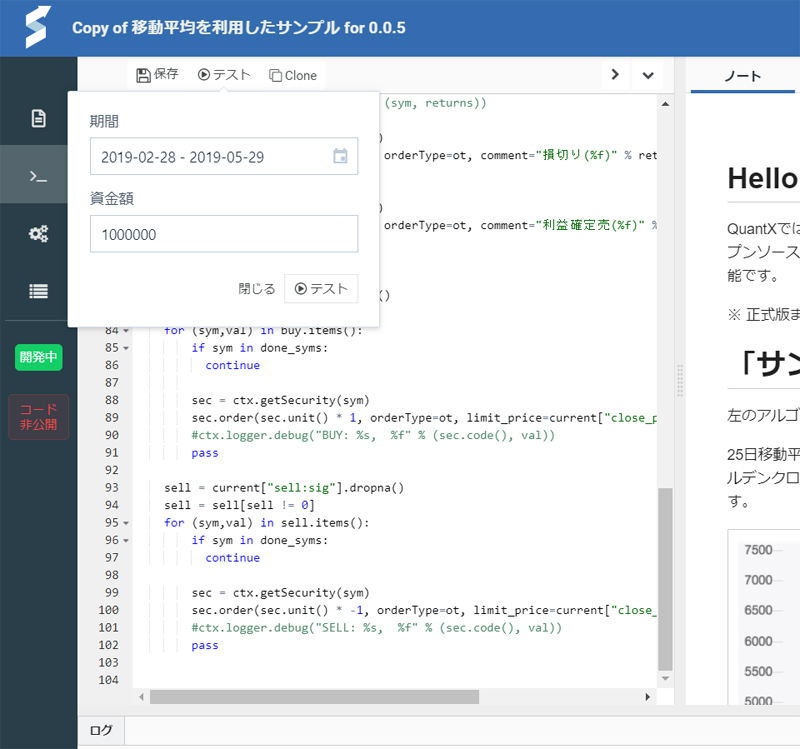Collapse the fold arrow on line 85
Viewport: 800px width, 749px height.
coord(126,348)
